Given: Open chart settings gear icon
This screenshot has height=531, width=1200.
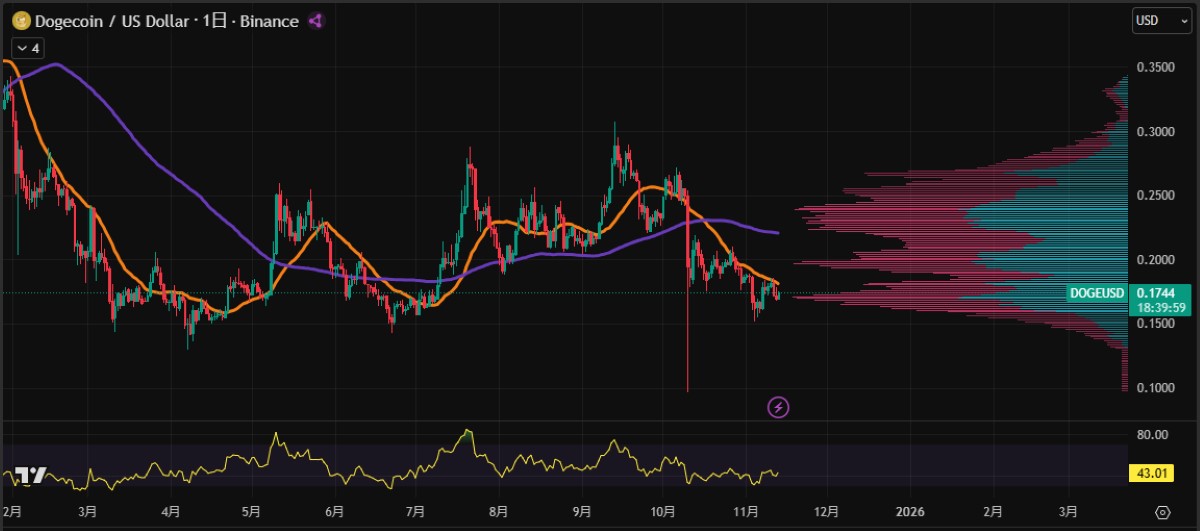Looking at the screenshot, I should (1161, 511).
